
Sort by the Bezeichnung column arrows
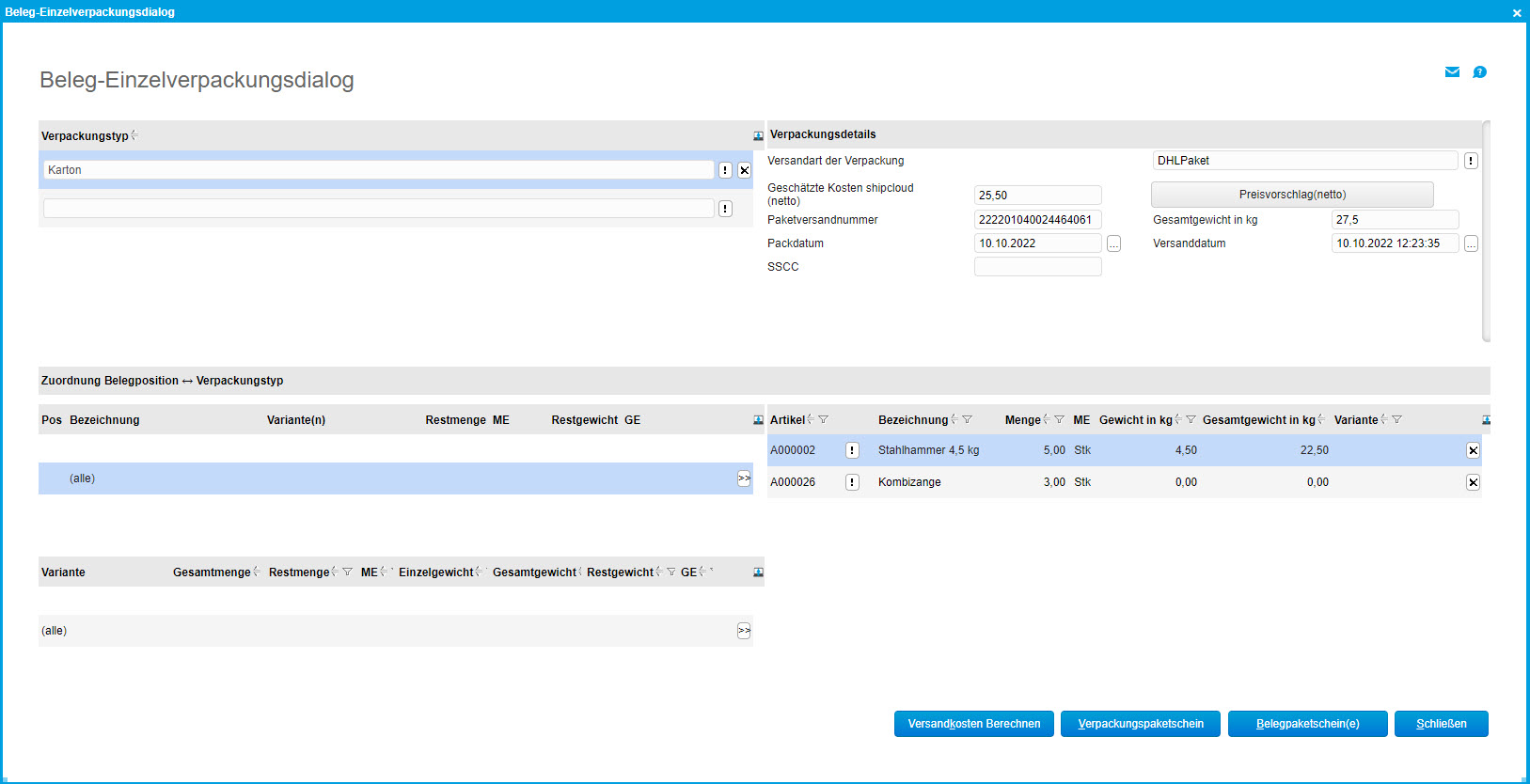954,420
